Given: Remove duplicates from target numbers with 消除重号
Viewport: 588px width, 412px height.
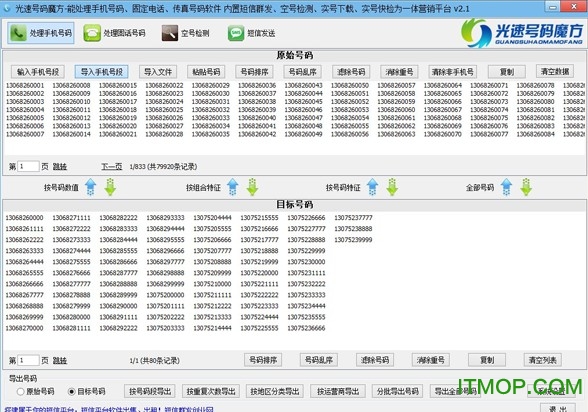Looking at the screenshot, I should click(430, 360).
